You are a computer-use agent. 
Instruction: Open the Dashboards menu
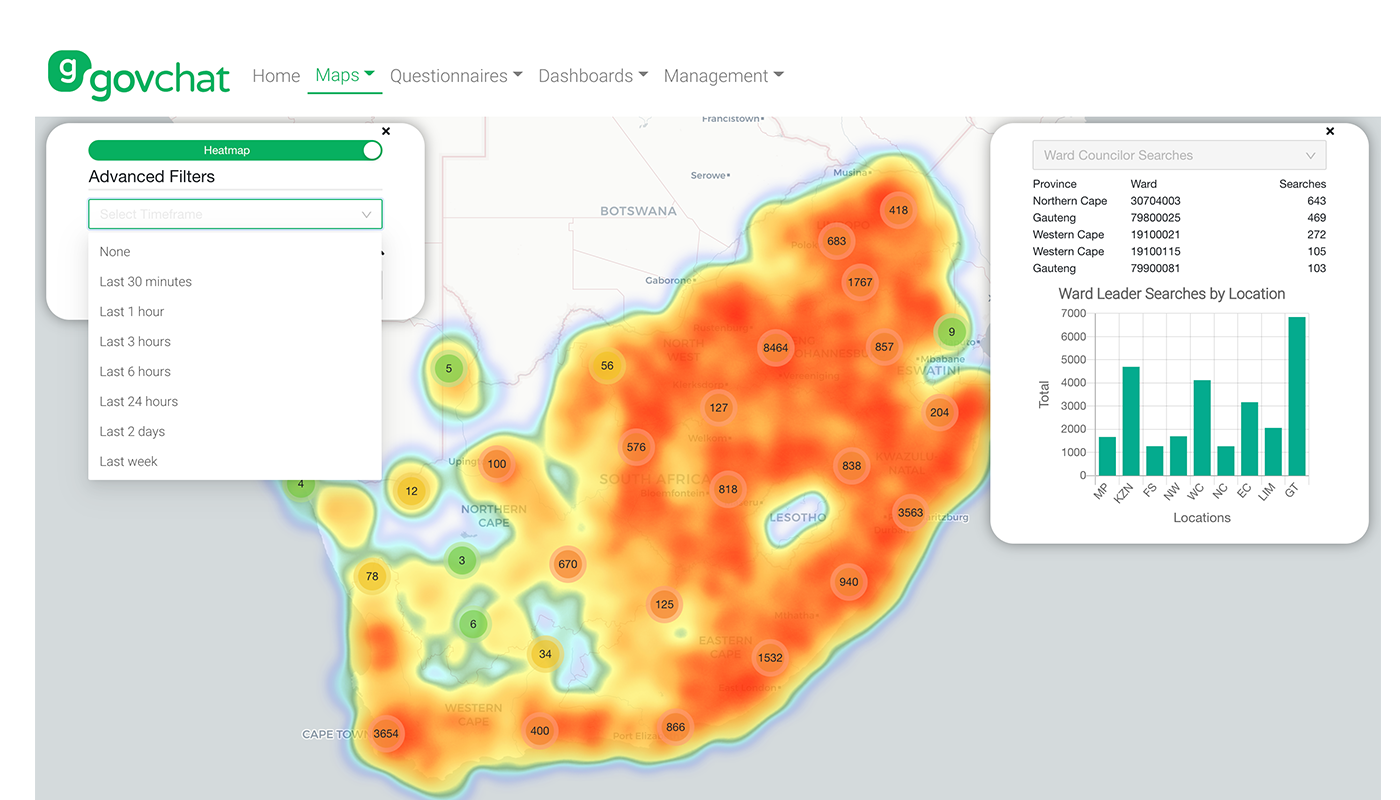[593, 76]
